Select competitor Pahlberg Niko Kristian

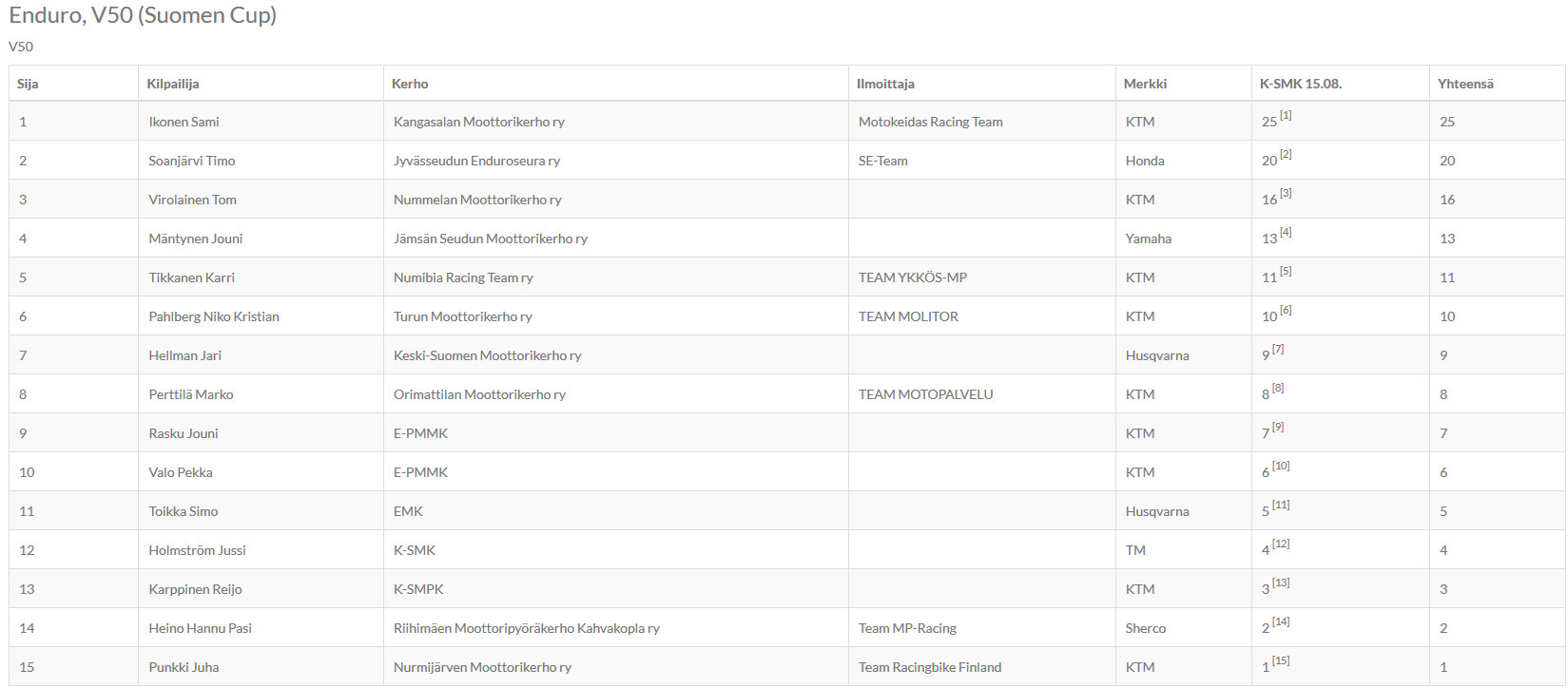tap(214, 316)
